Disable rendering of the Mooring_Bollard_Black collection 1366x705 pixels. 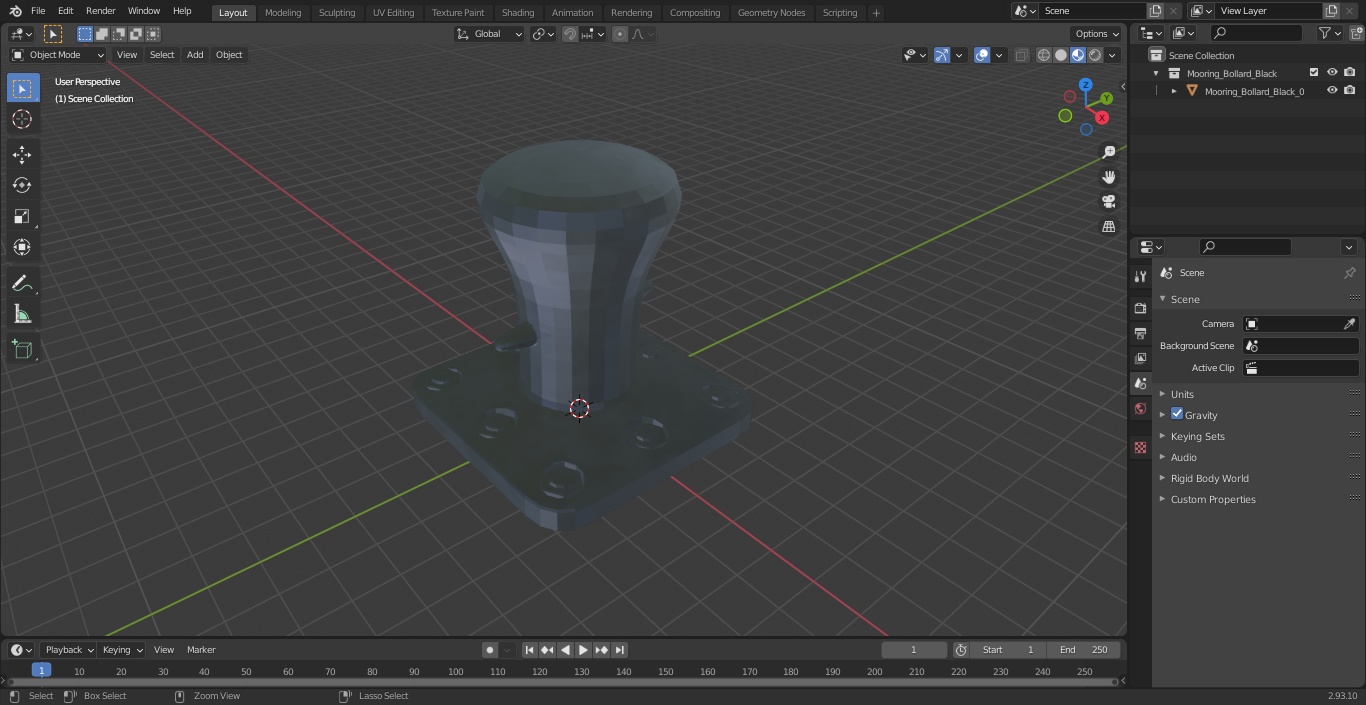[x=1350, y=73]
